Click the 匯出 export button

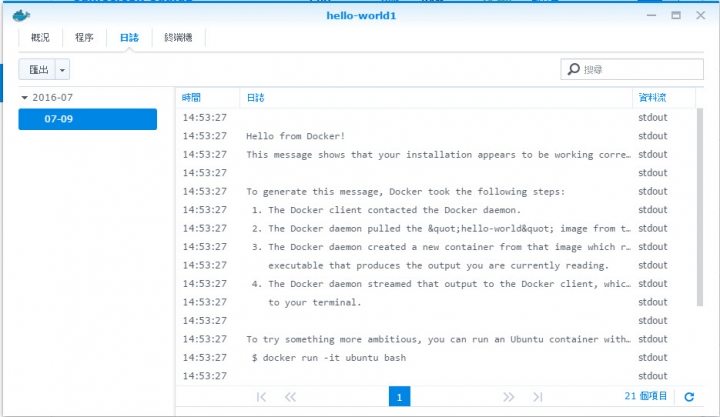coord(38,70)
